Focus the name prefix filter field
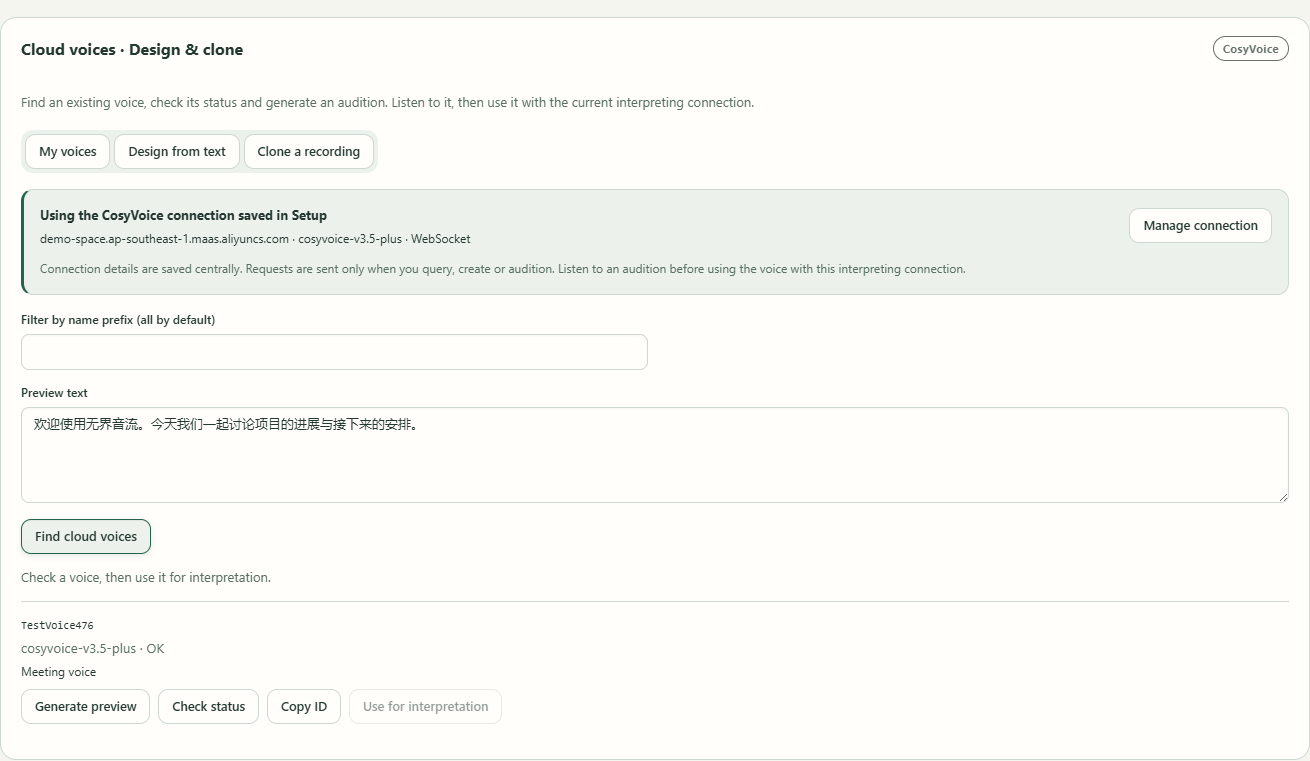Screen dimensions: 1310x761 pyautogui.click(x=334, y=352)
